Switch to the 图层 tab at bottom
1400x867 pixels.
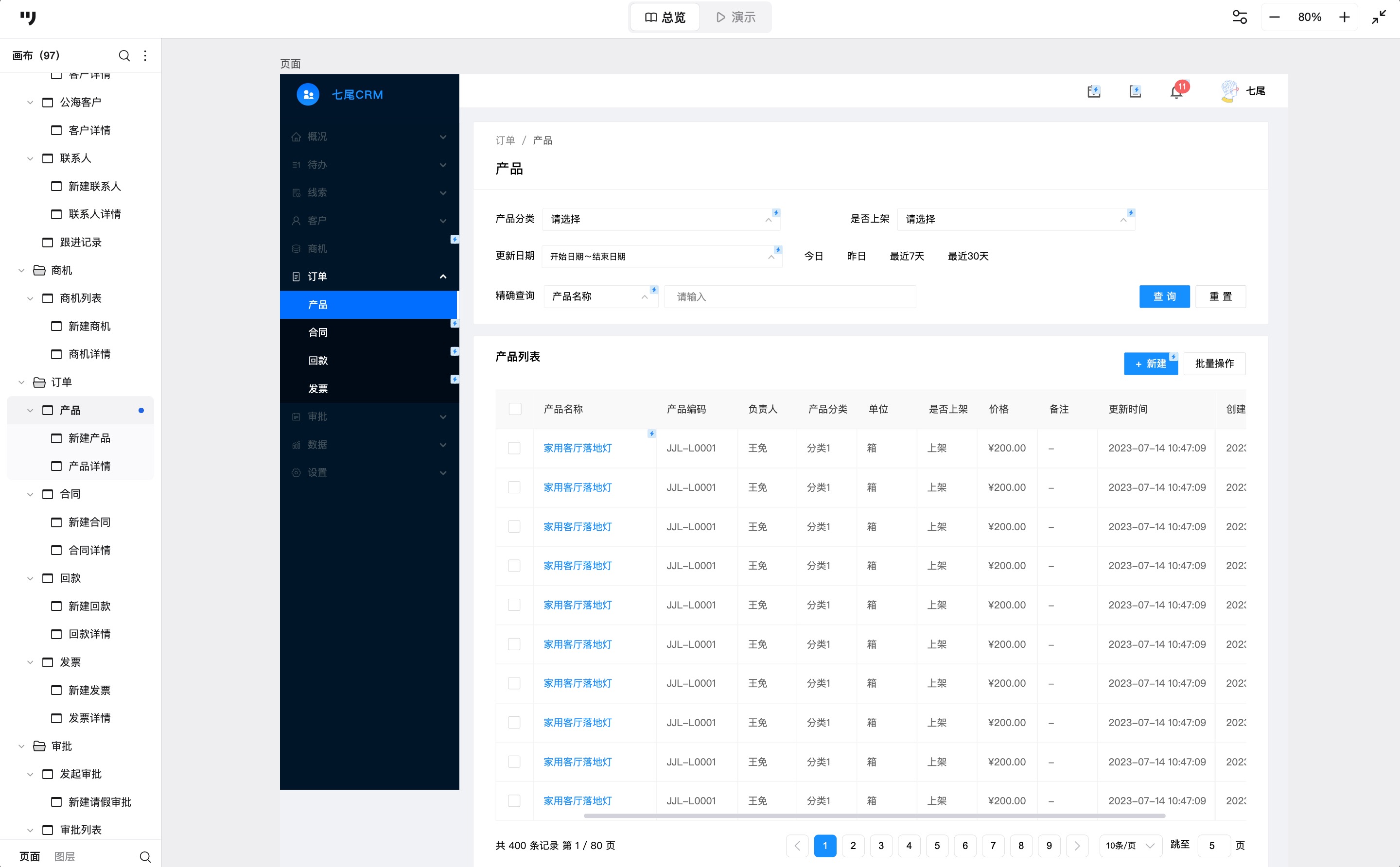click(x=64, y=857)
